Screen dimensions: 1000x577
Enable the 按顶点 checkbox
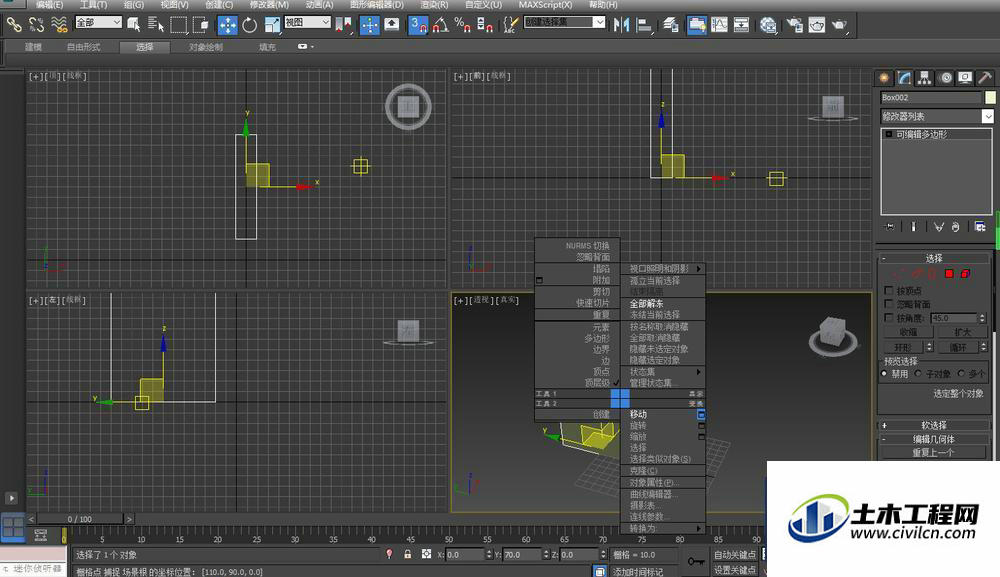pos(888,290)
